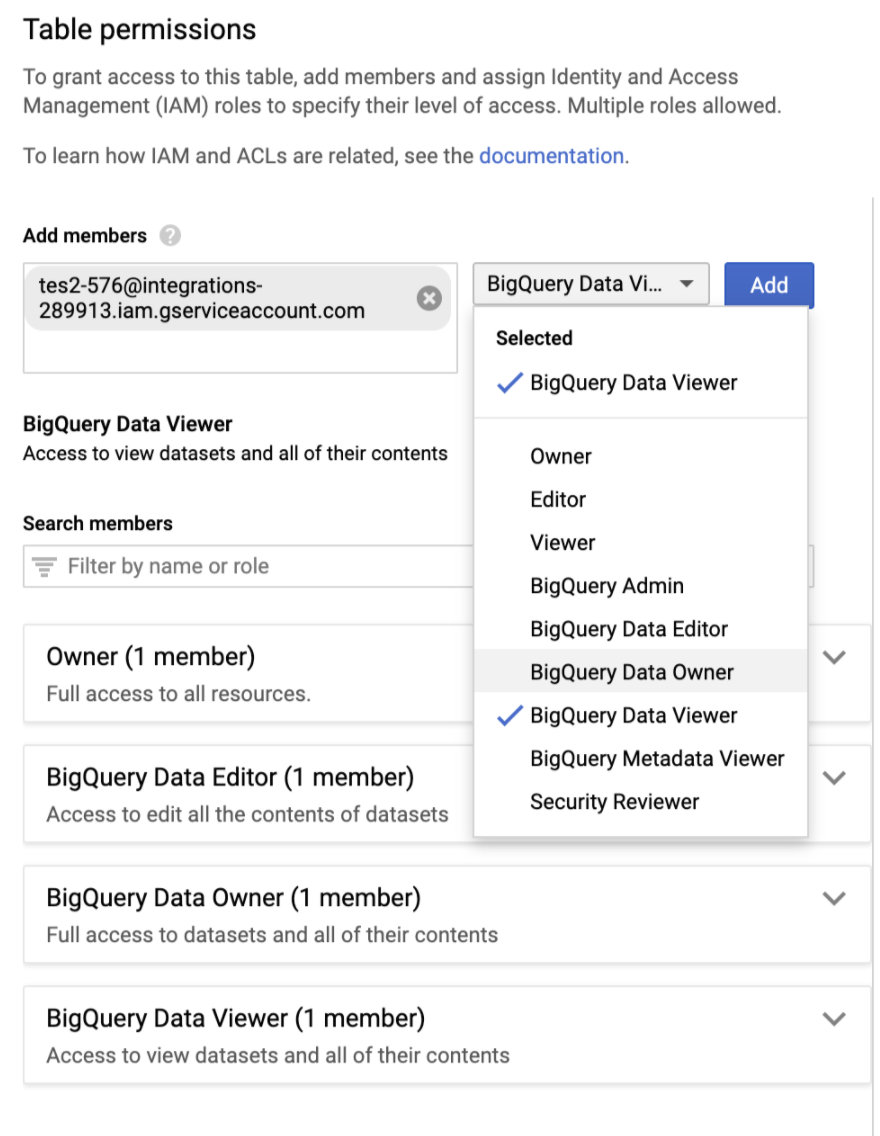This screenshot has height=1136, width=880.
Task: Expand the BigQuery Data Viewer (1 member) chevron
Action: [834, 1019]
